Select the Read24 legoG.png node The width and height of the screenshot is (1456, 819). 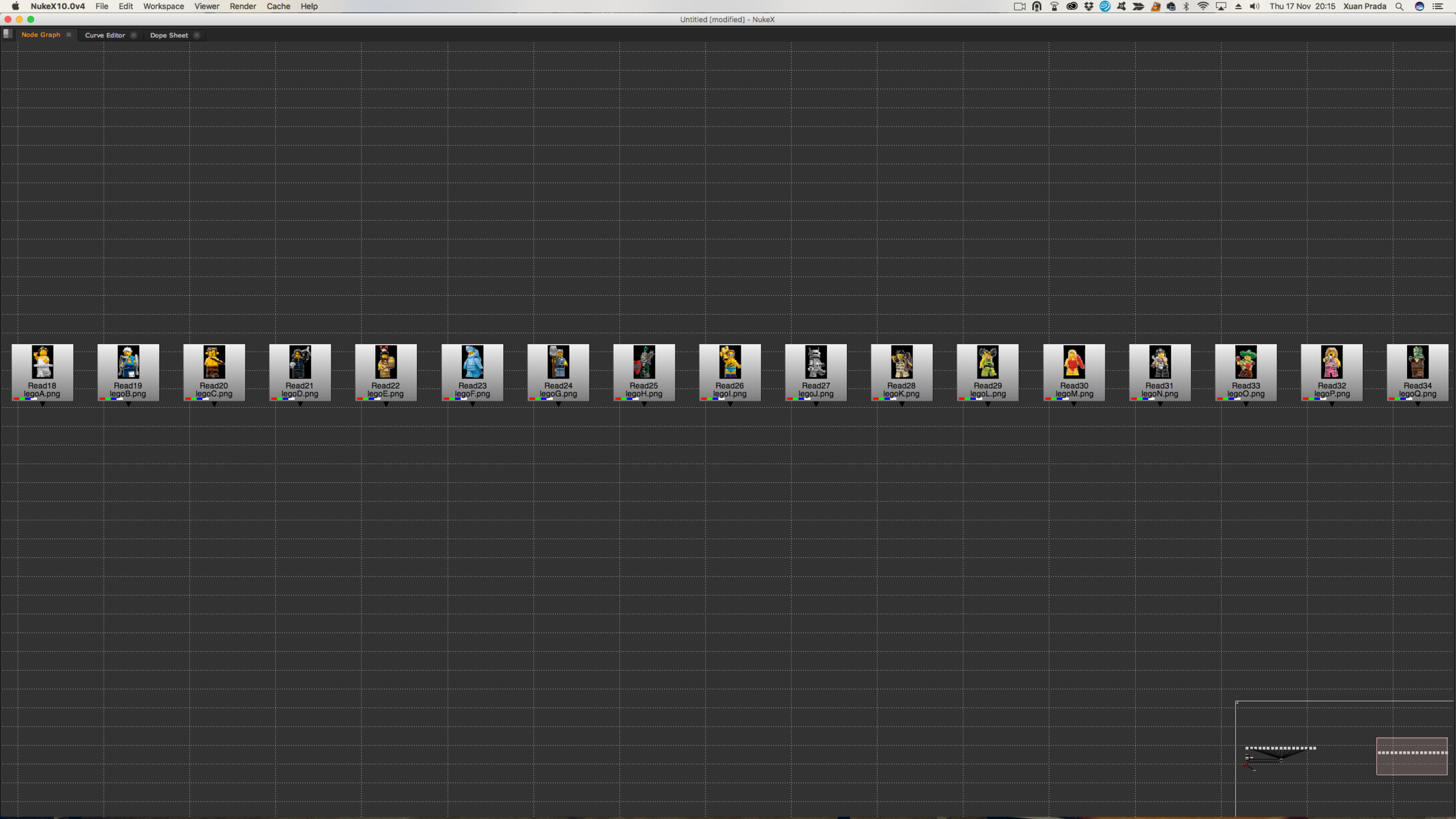[x=559, y=372]
